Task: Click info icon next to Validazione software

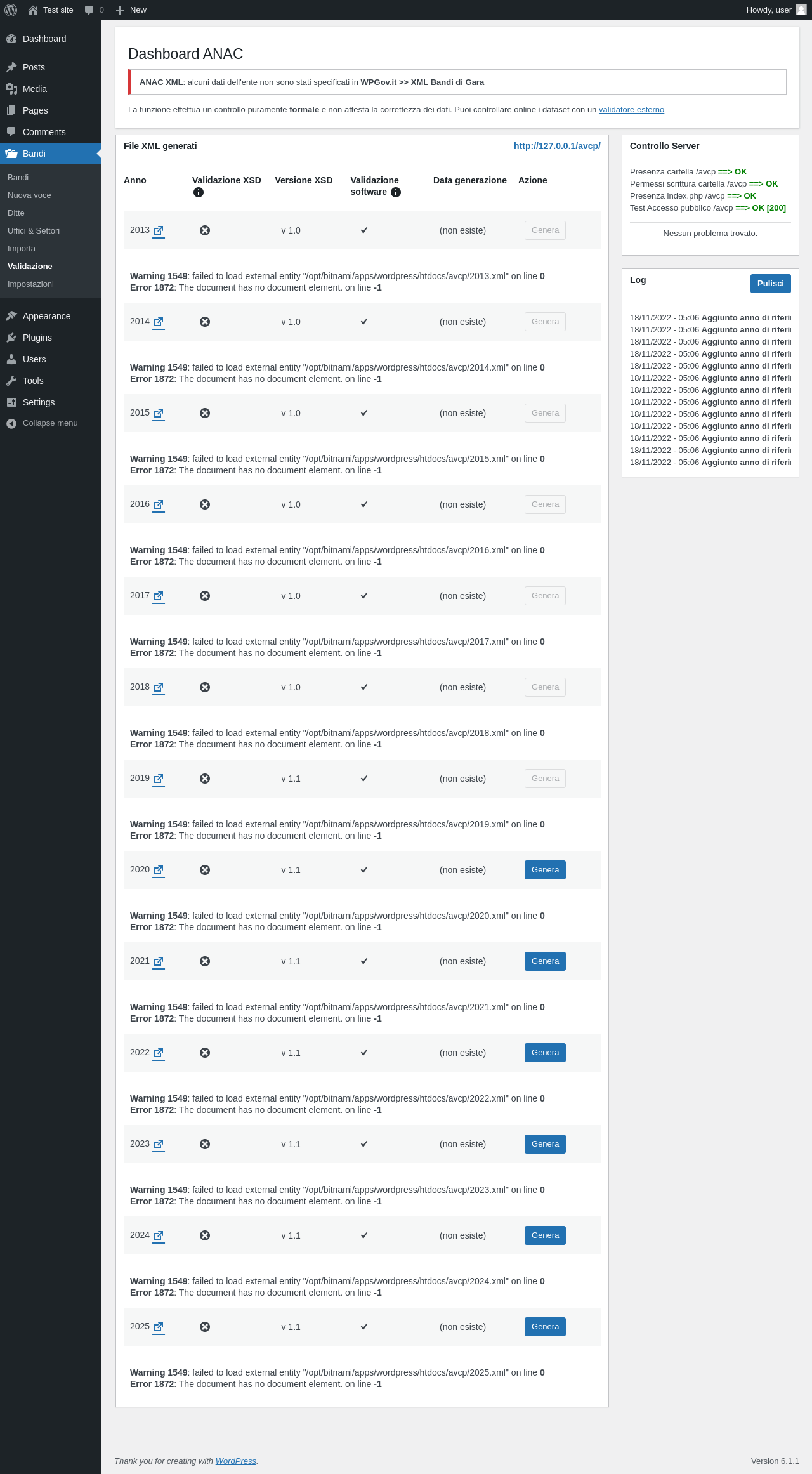Action: click(396, 192)
